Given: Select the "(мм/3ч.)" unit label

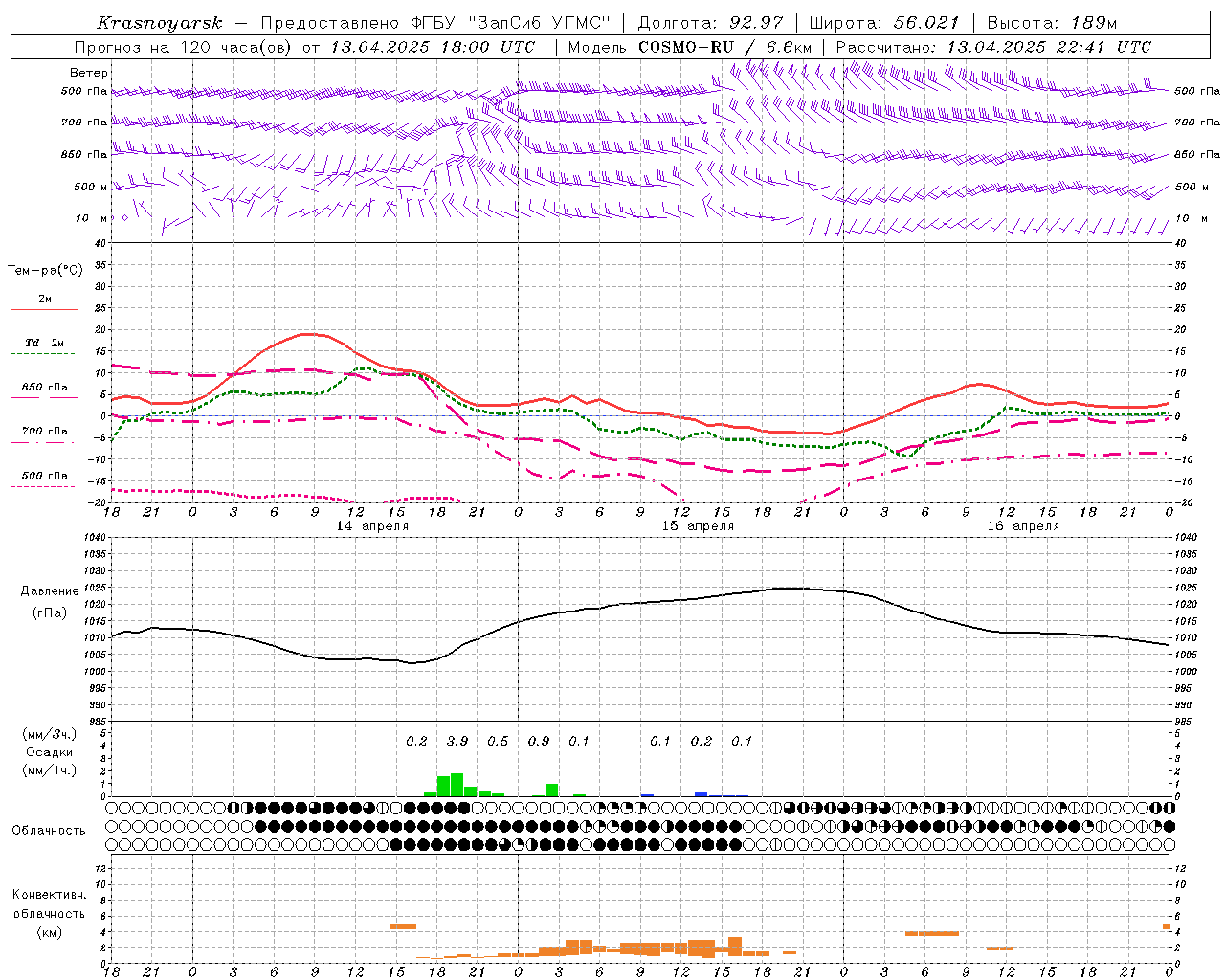Looking at the screenshot, I should coord(49,734).
